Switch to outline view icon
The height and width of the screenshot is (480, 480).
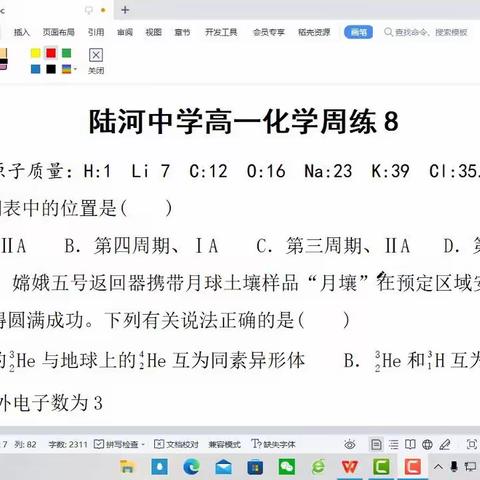[394, 444]
